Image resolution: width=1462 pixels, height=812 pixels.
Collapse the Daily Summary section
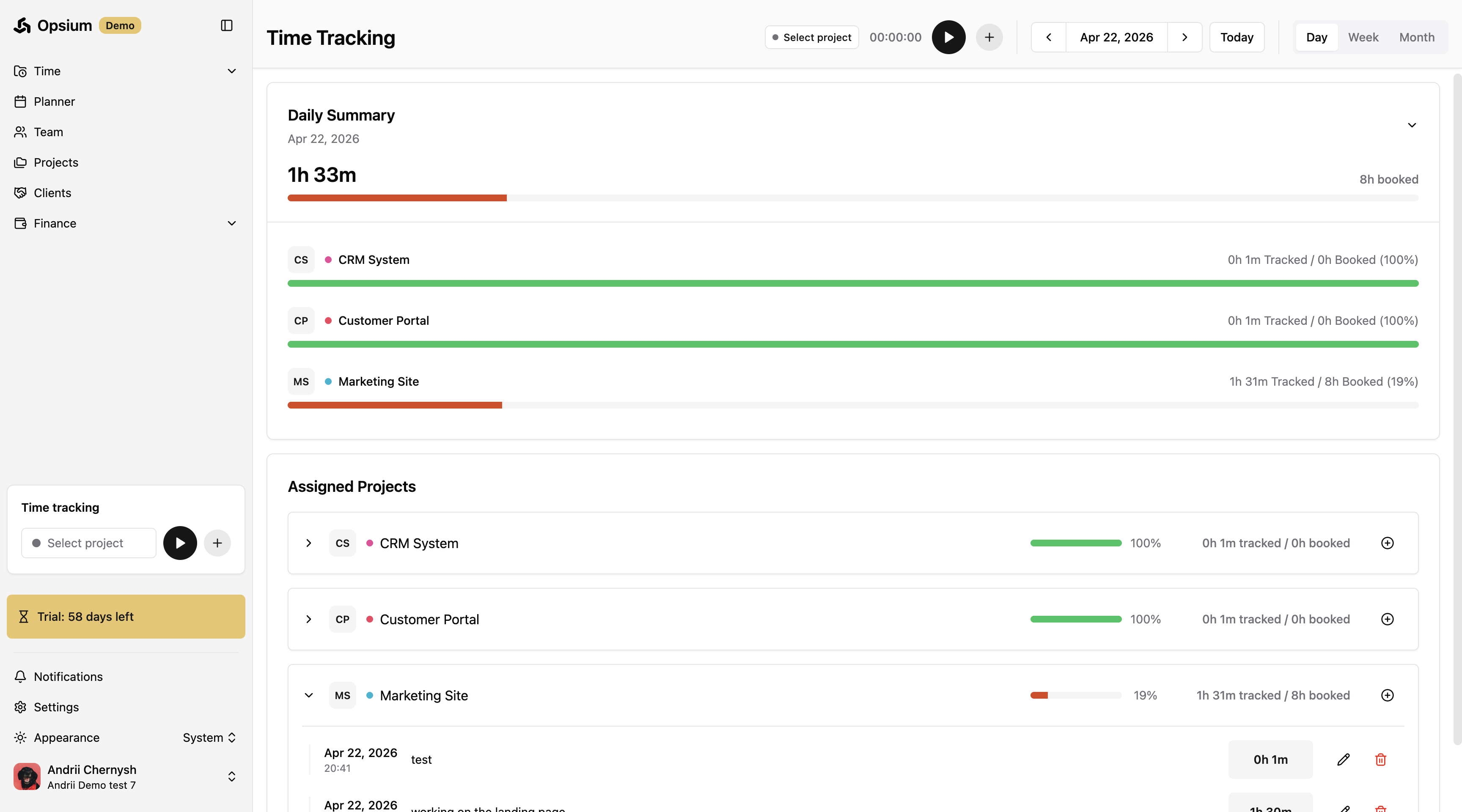coord(1412,126)
